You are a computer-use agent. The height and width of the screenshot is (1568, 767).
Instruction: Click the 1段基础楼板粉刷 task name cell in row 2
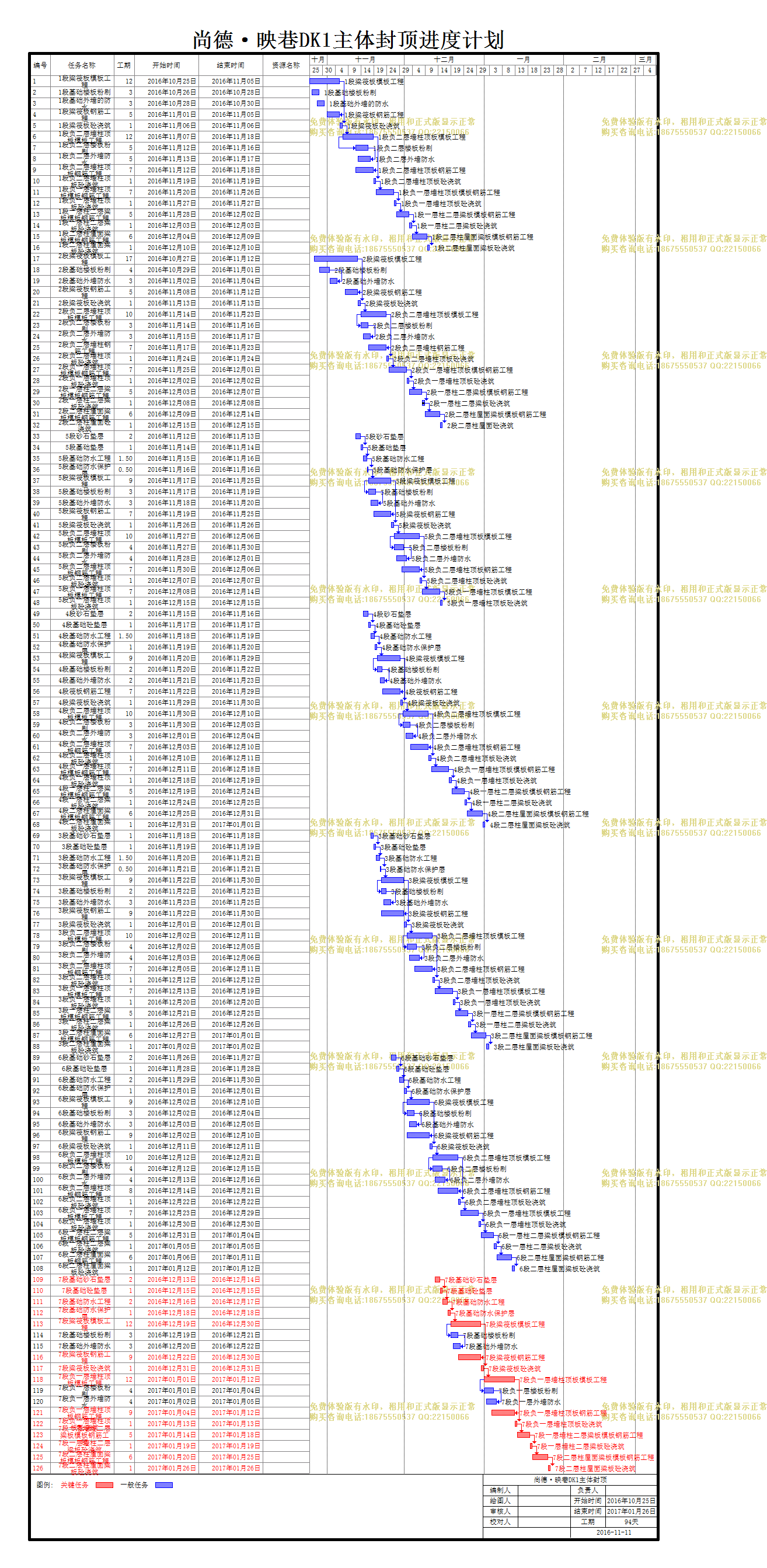[82, 92]
